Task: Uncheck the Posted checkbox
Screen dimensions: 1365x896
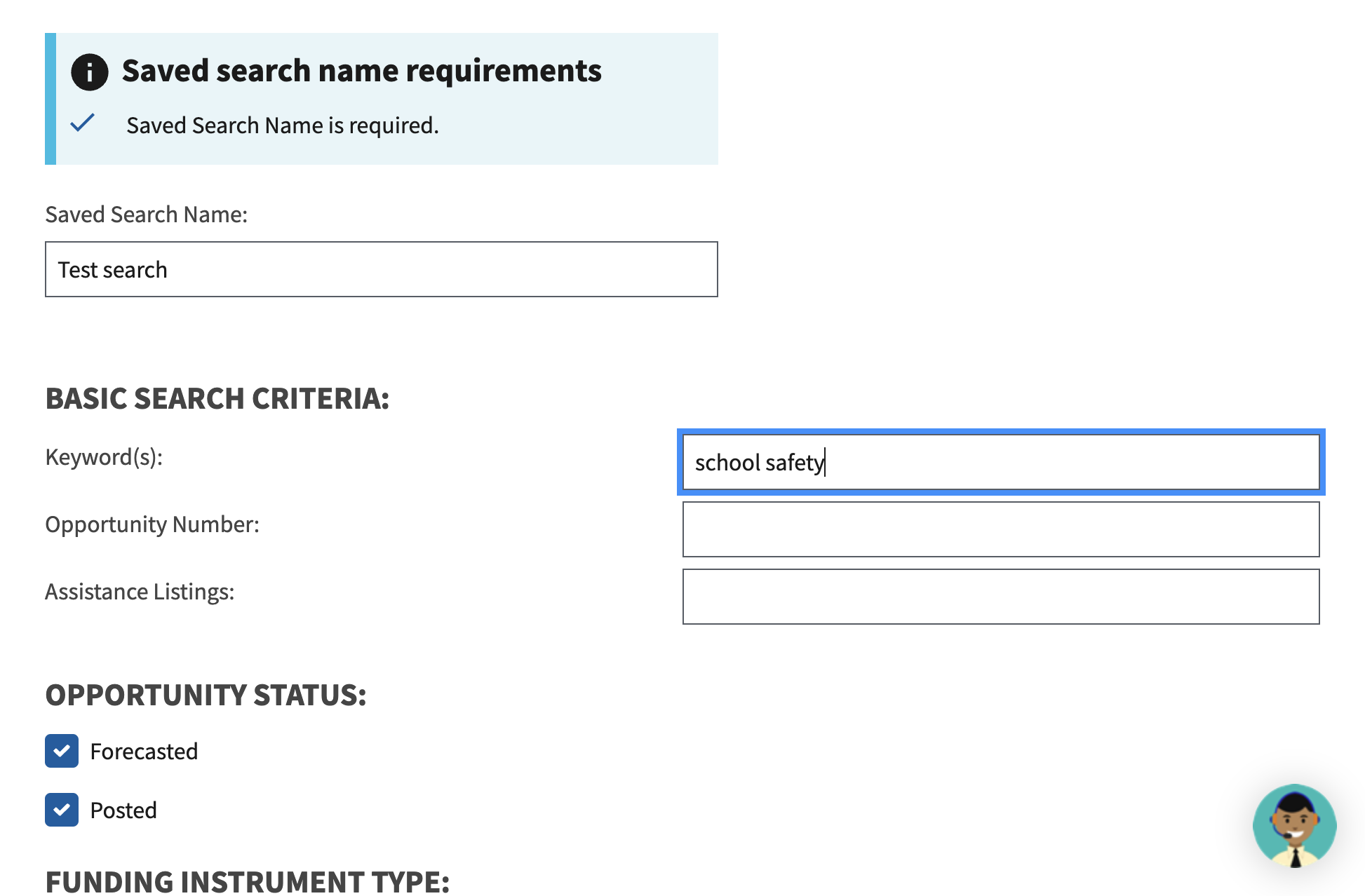Action: pyautogui.click(x=62, y=810)
